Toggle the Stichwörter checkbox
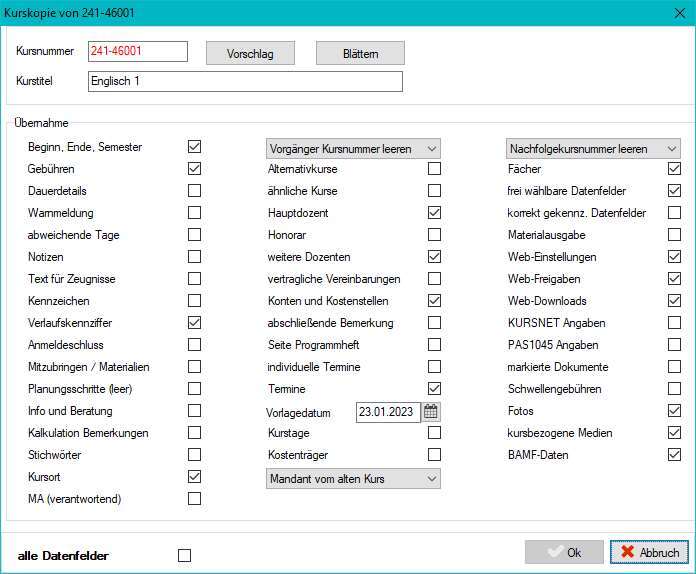The image size is (696, 574). [x=194, y=455]
